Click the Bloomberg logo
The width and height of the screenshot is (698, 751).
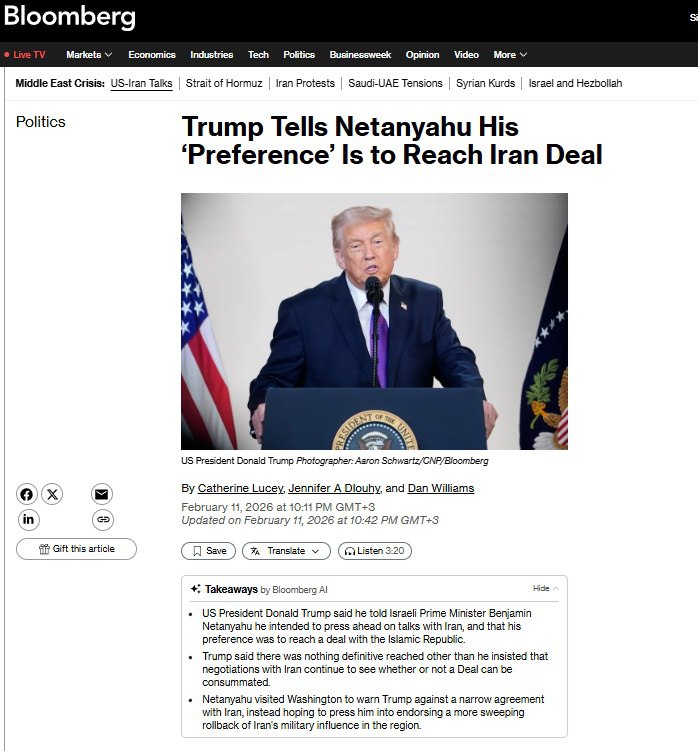tap(70, 17)
